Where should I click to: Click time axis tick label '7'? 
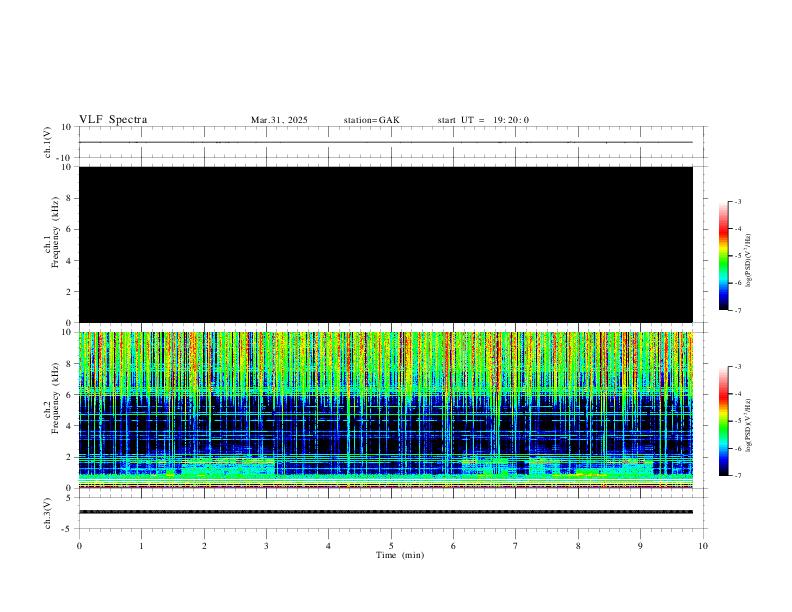click(516, 546)
